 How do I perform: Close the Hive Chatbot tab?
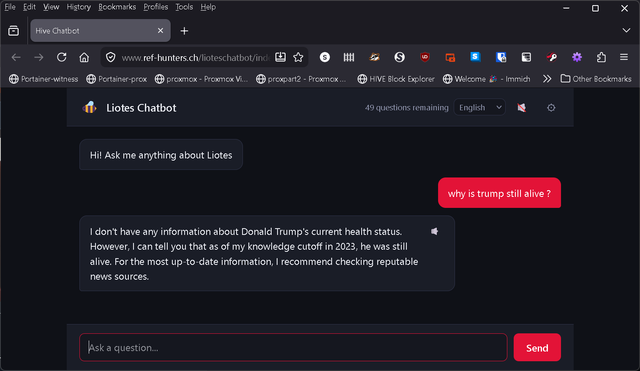coord(160,31)
